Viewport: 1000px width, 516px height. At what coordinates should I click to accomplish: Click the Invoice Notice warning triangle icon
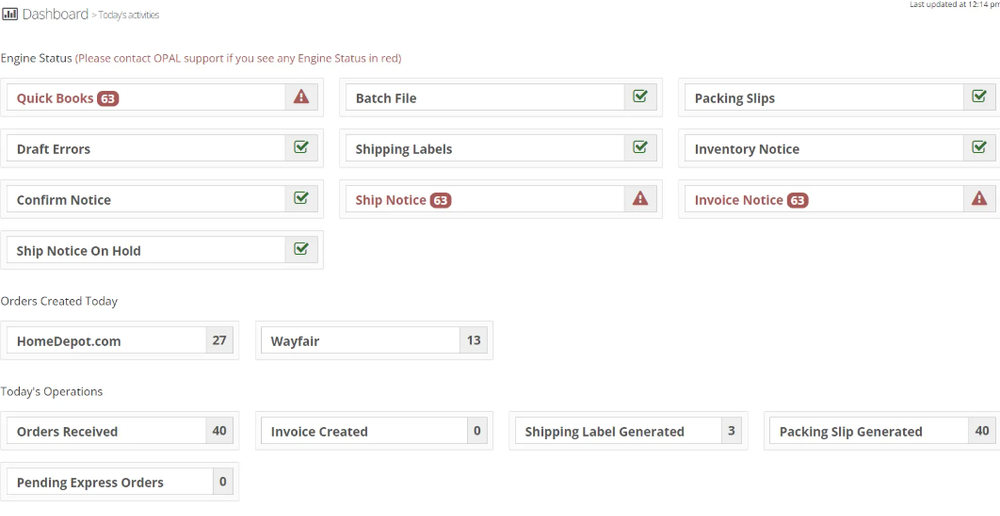point(979,199)
